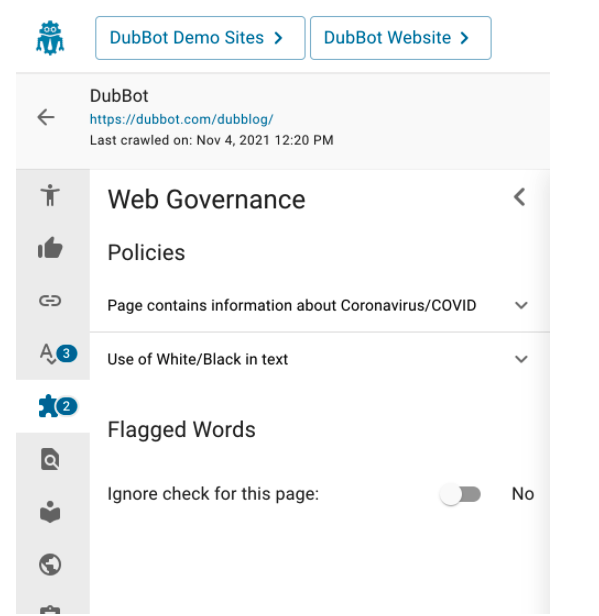Click the Ignore check for this page label
The width and height of the screenshot is (599, 616).
click(213, 494)
